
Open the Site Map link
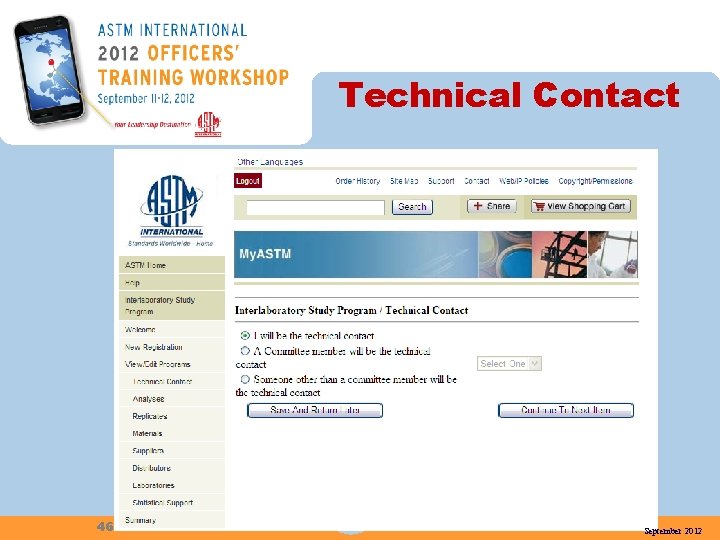pyautogui.click(x=404, y=181)
